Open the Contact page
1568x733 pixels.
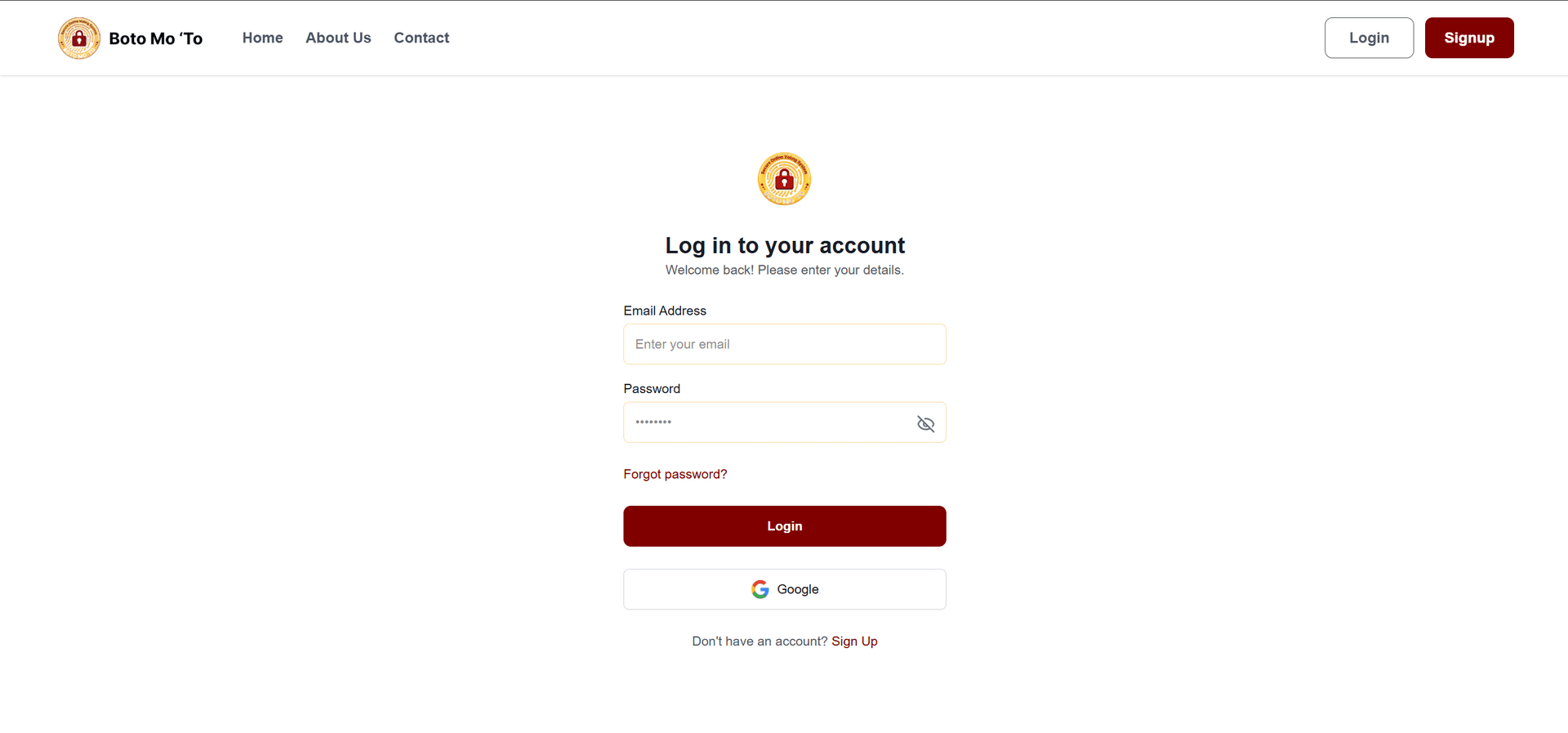[x=421, y=38]
